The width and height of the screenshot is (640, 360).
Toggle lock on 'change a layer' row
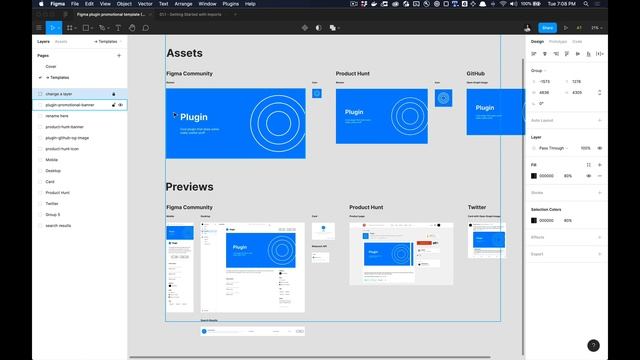113,94
